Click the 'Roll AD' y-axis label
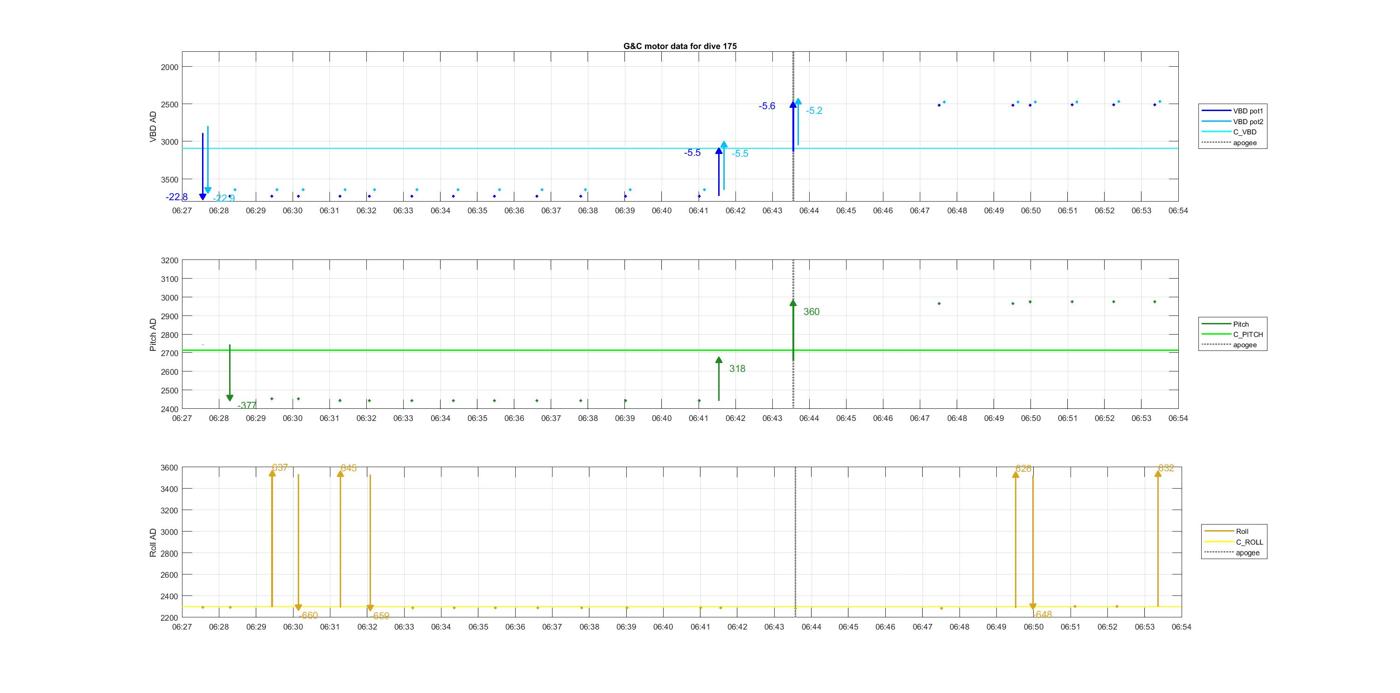Image resolution: width=1400 pixels, height=693 pixels. click(x=153, y=542)
